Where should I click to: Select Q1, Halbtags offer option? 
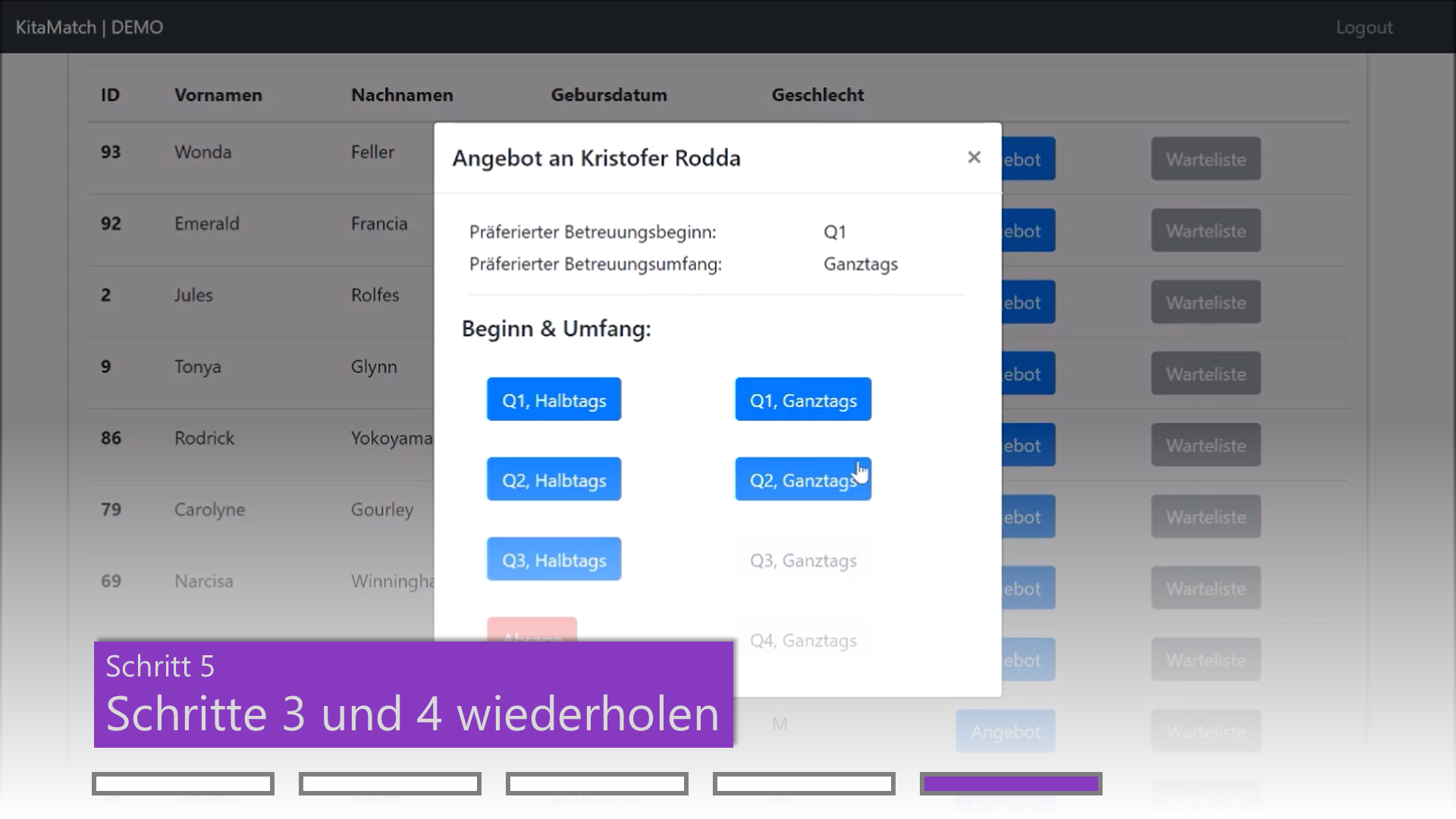(x=554, y=400)
